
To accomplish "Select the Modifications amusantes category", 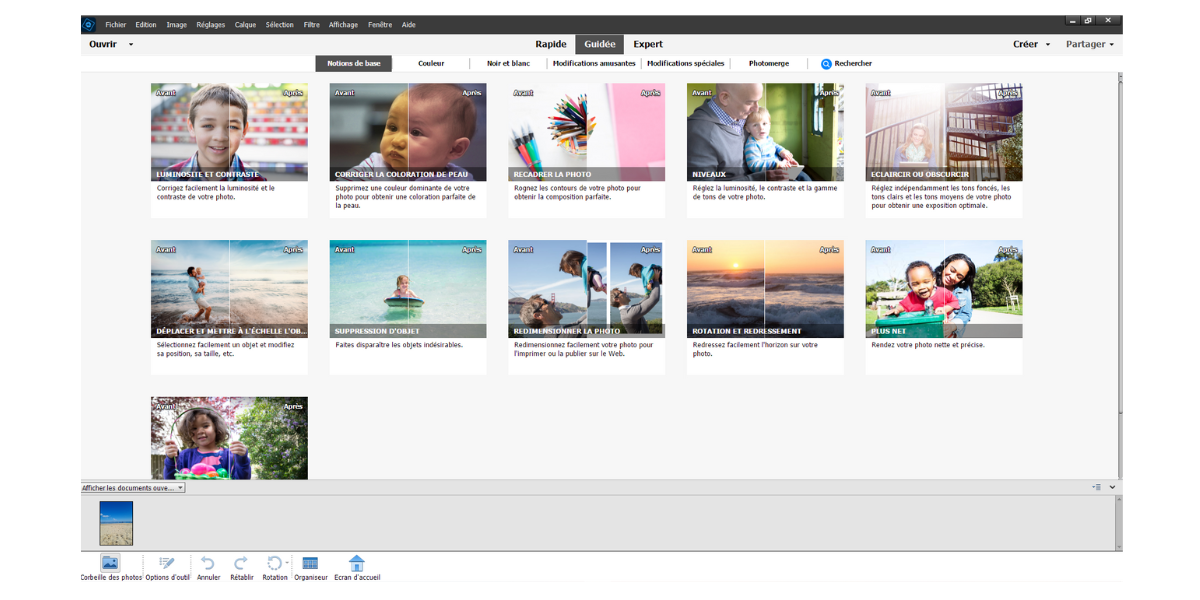I will (594, 63).
